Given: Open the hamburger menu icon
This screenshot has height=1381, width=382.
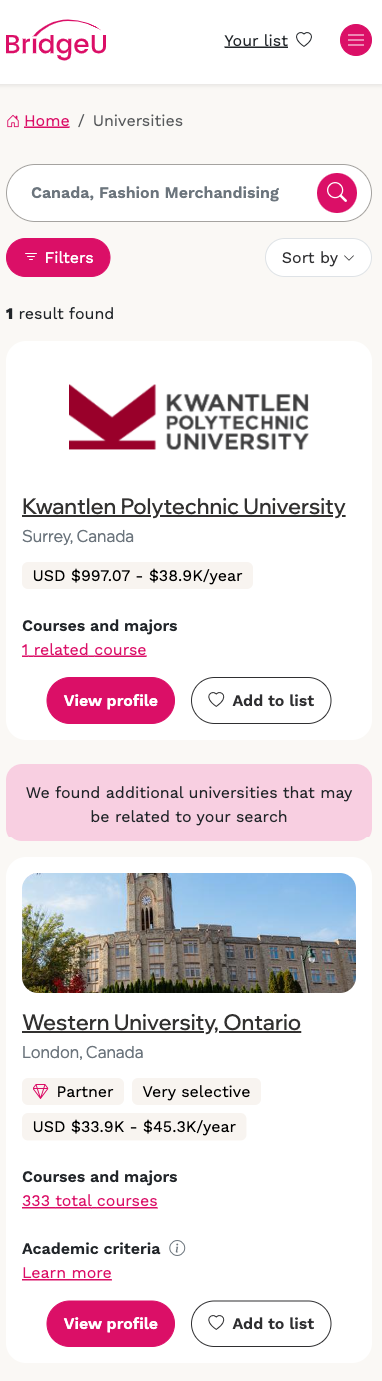Looking at the screenshot, I should point(356,40).
